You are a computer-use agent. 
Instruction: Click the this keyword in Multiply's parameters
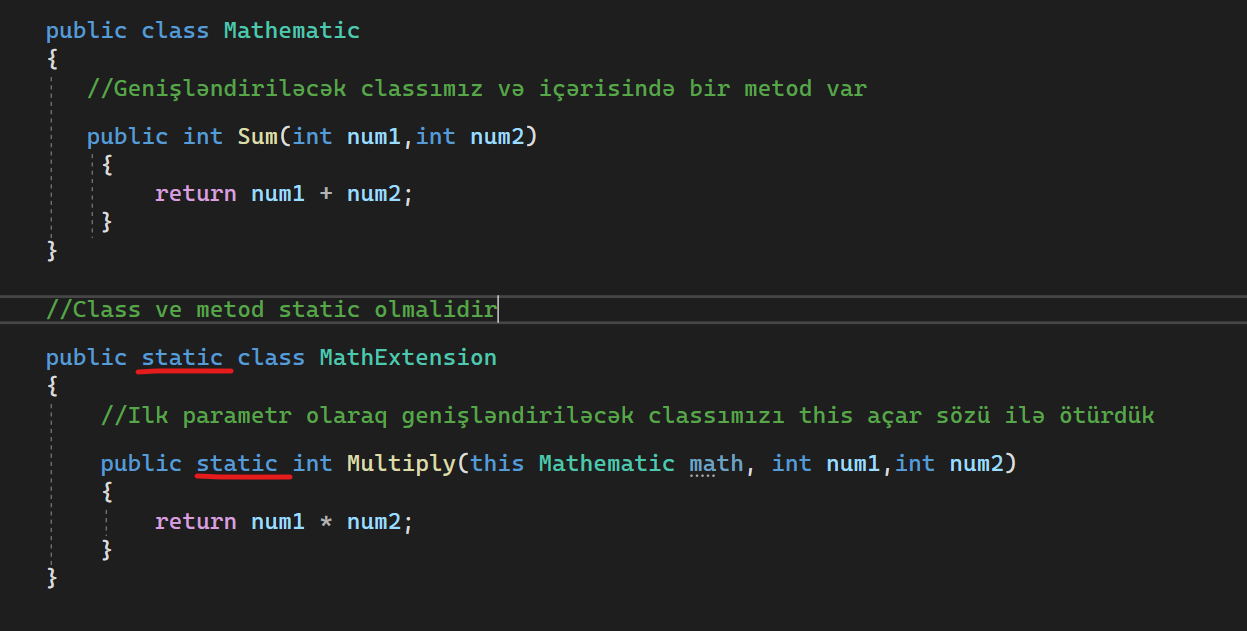[497, 463]
